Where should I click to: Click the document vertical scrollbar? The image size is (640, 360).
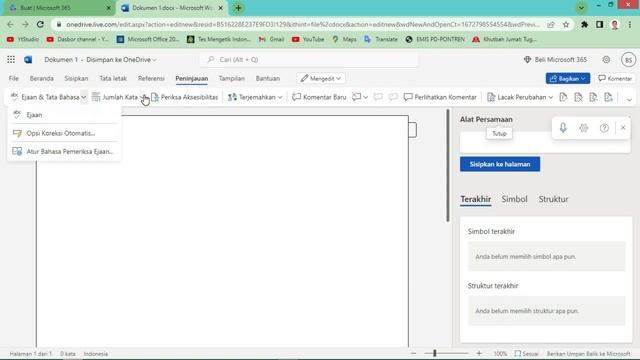(448, 166)
